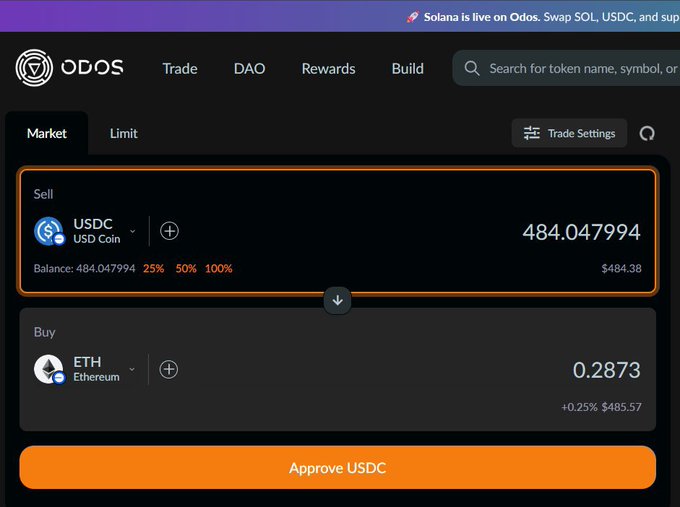The width and height of the screenshot is (680, 507).
Task: Expand the USDC sell token dropdown
Action: (133, 231)
